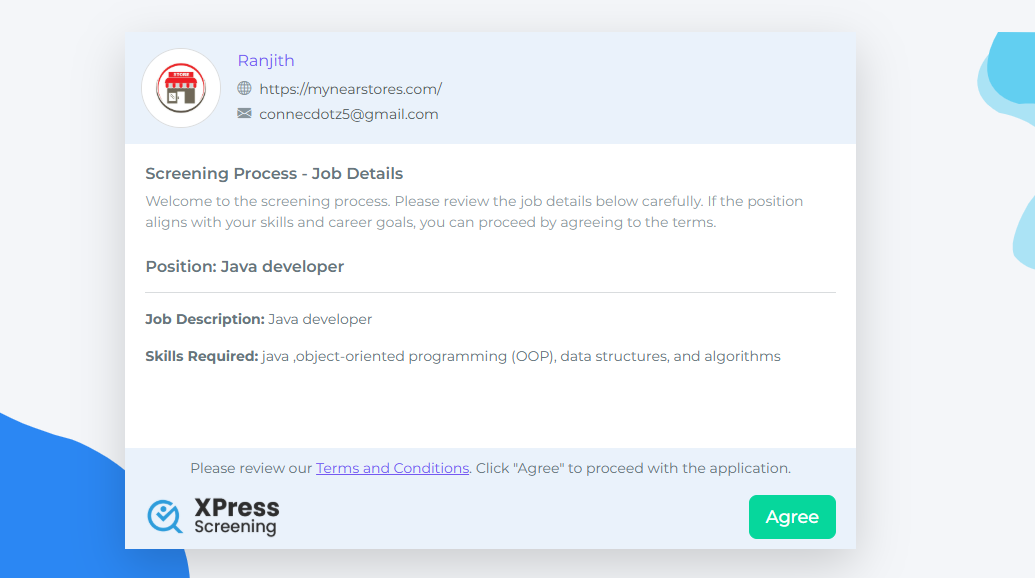Viewport: 1035px width, 578px height.
Task: Click the Screening Process - Job Details heading
Action: (274, 174)
